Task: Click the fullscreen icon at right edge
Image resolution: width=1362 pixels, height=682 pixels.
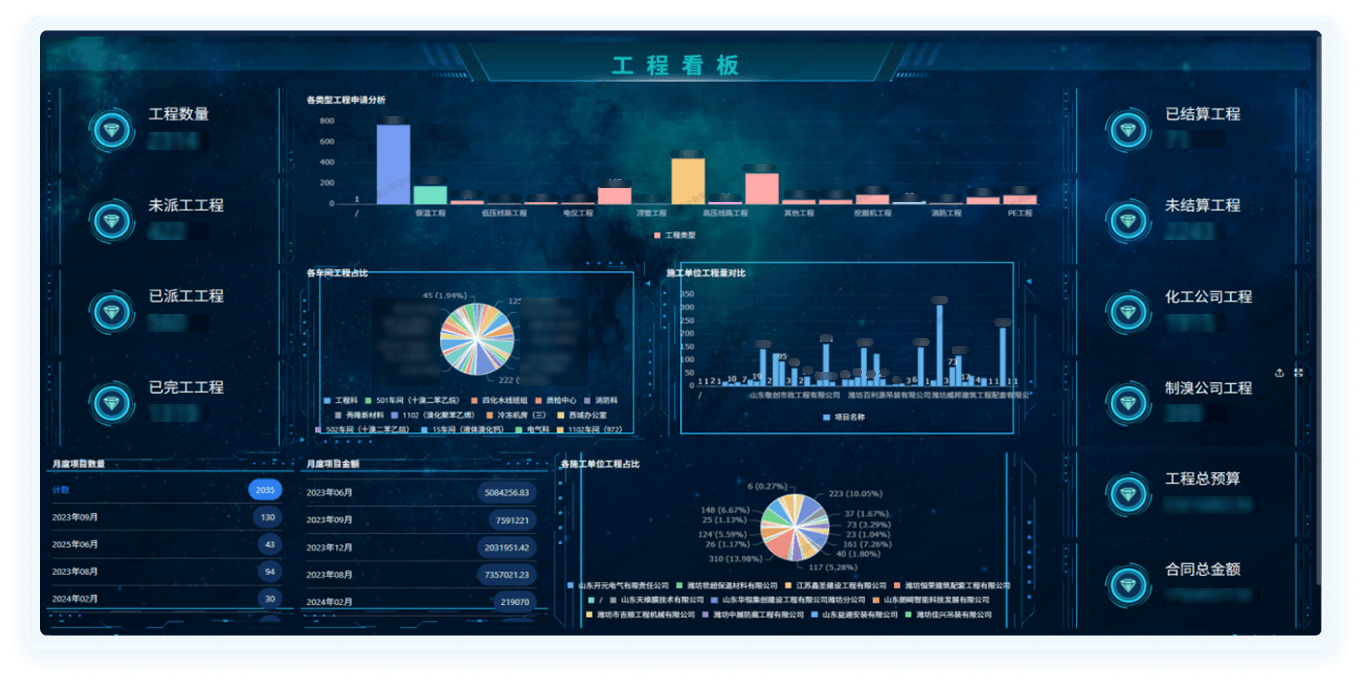Action: coord(1298,372)
